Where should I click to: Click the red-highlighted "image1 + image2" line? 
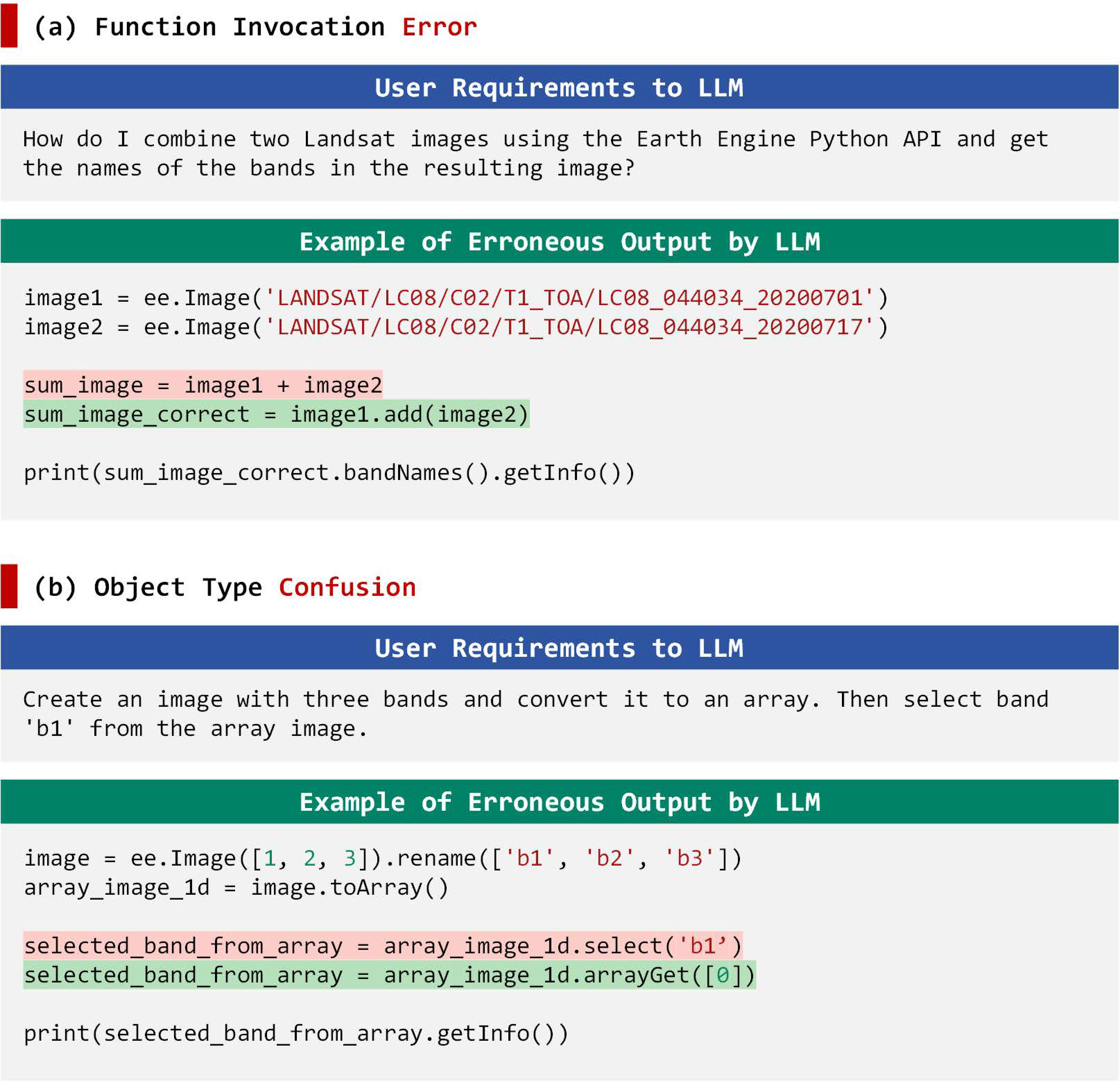[x=203, y=385]
